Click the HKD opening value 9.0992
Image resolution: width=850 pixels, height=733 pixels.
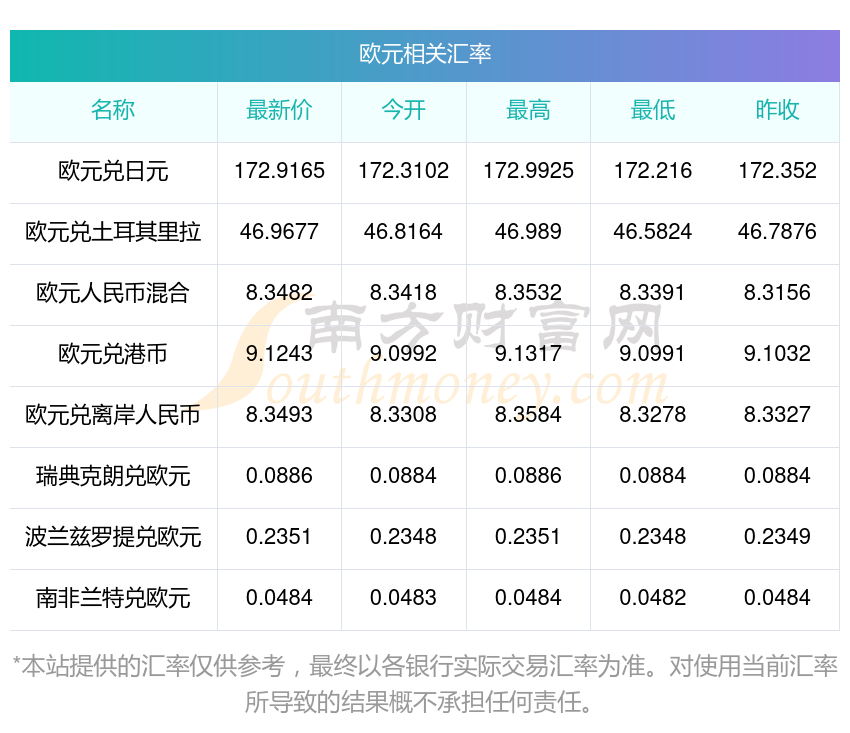coord(403,353)
